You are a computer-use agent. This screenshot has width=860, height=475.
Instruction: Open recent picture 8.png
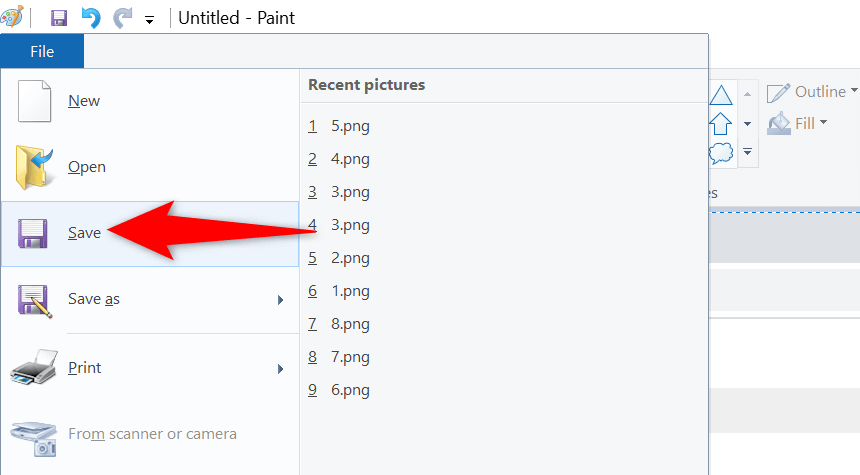coord(350,324)
